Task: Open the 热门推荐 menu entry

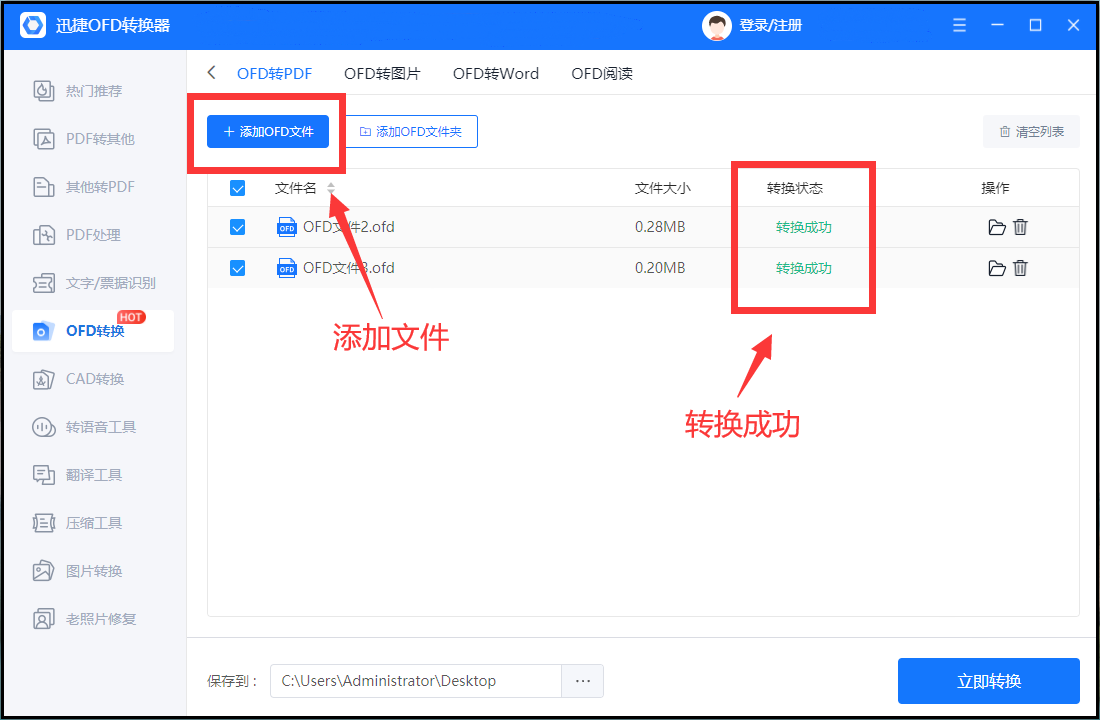Action: (x=94, y=91)
